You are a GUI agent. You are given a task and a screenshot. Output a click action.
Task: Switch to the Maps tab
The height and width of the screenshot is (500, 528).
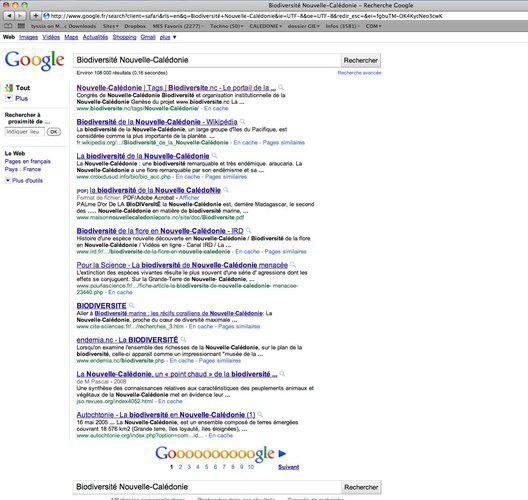tap(71, 37)
